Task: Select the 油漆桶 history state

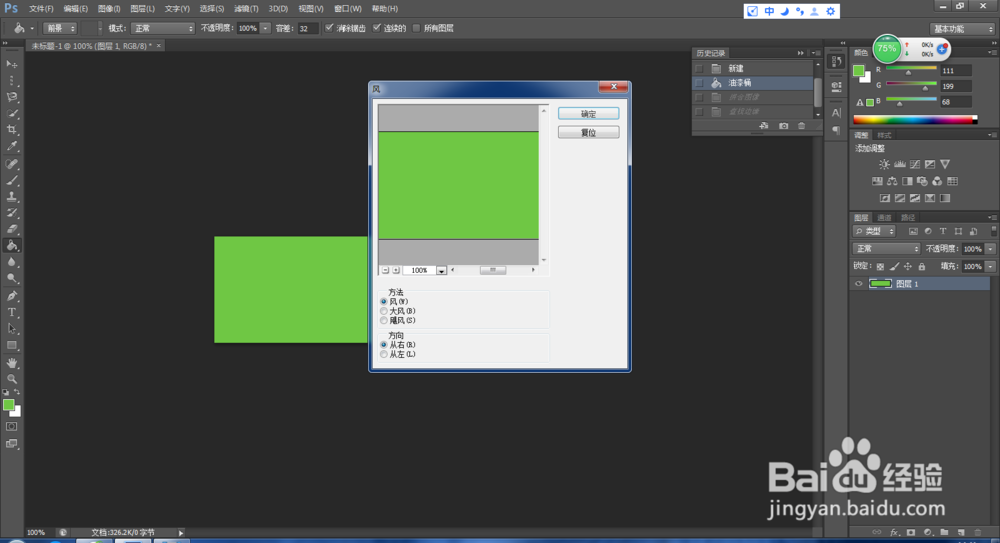Action: click(x=753, y=83)
